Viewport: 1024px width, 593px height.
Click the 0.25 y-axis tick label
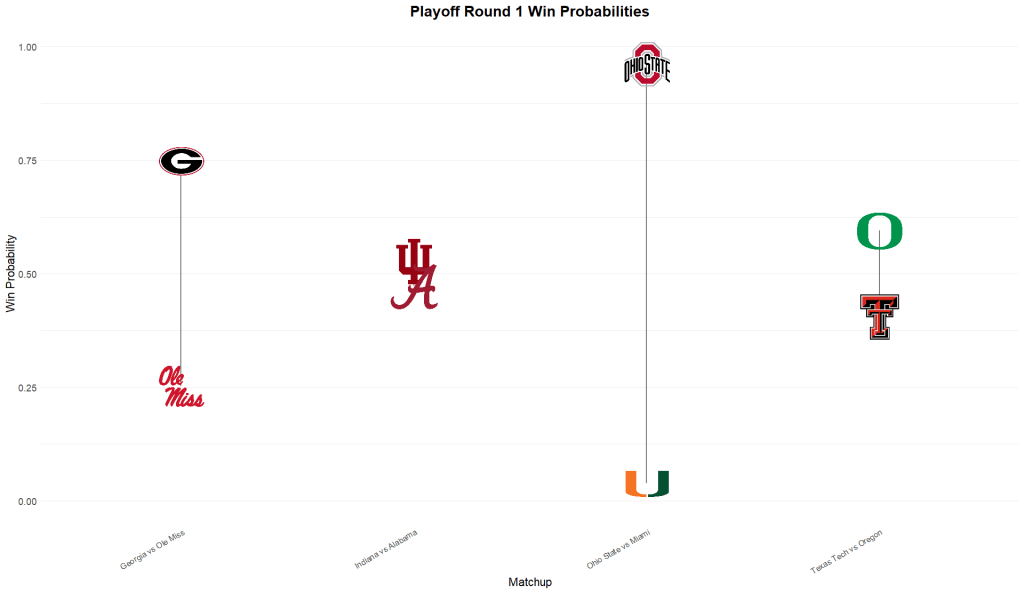click(26, 388)
